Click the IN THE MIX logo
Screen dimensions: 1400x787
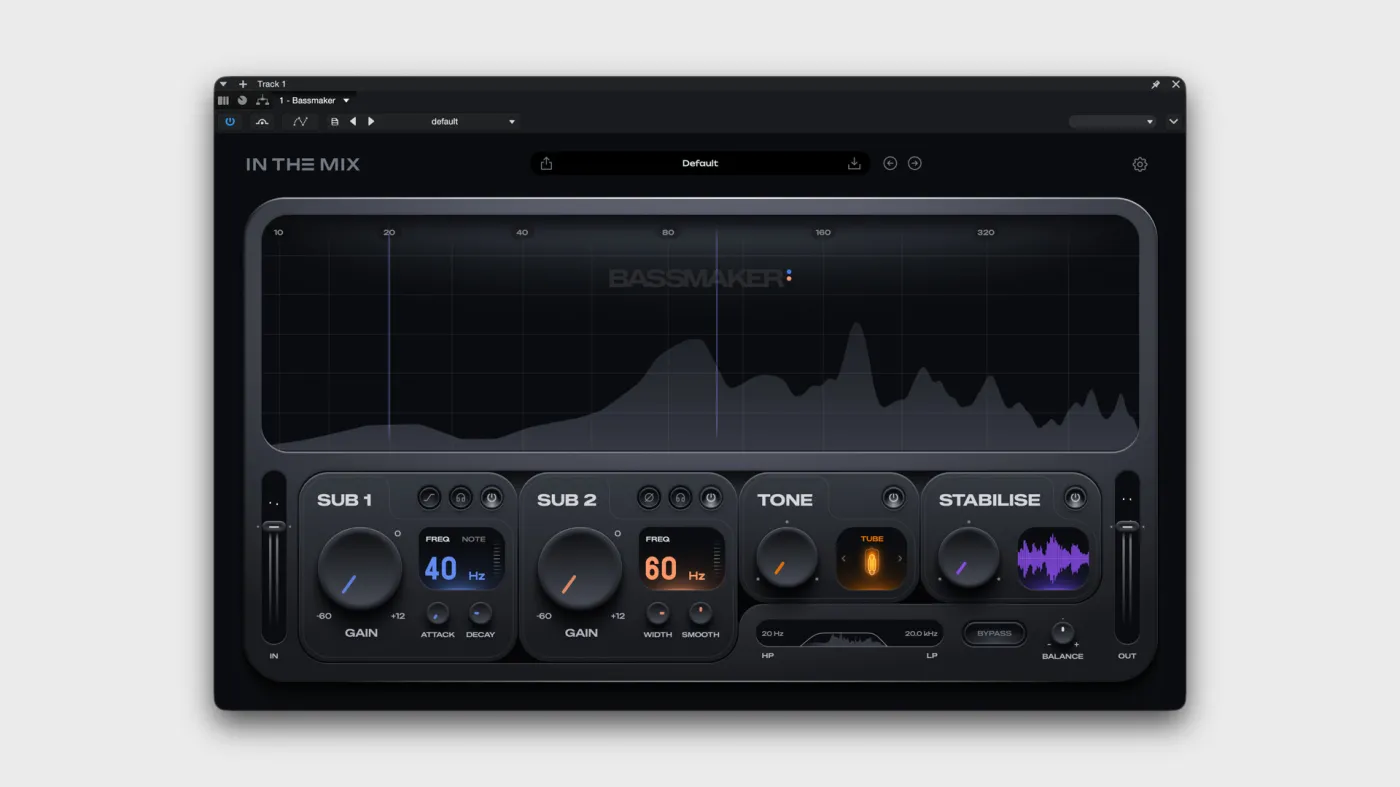[303, 164]
